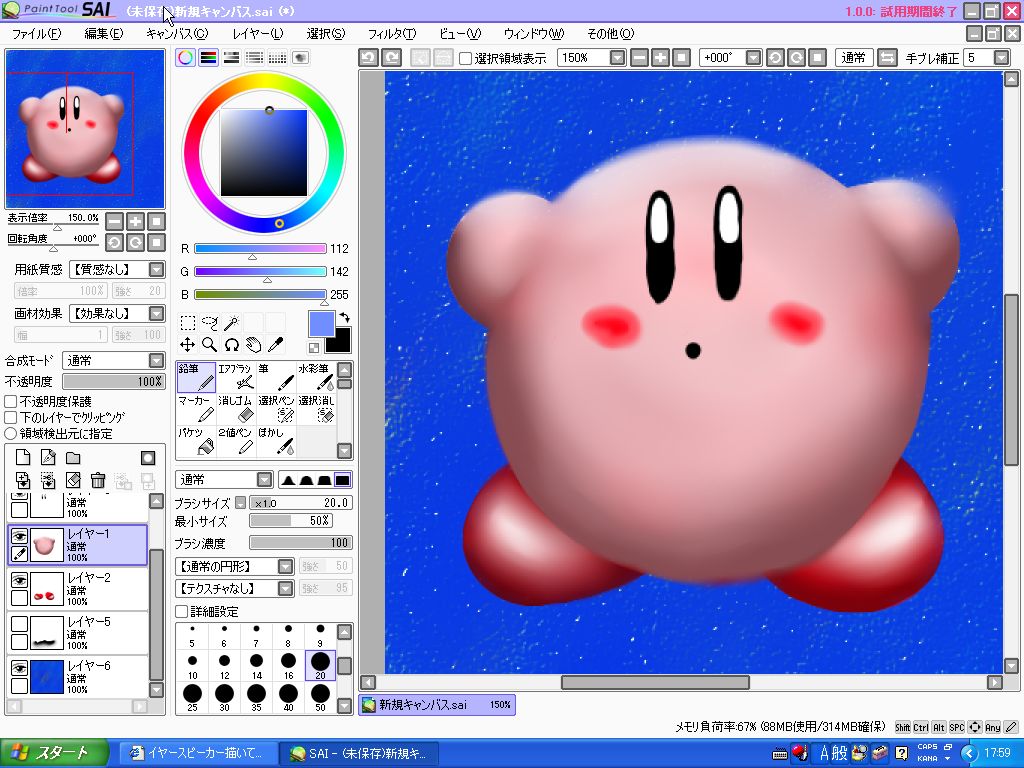The width and height of the screenshot is (1024, 768).
Task: Hide レイヤー1 using its eye icon
Action: (20, 536)
